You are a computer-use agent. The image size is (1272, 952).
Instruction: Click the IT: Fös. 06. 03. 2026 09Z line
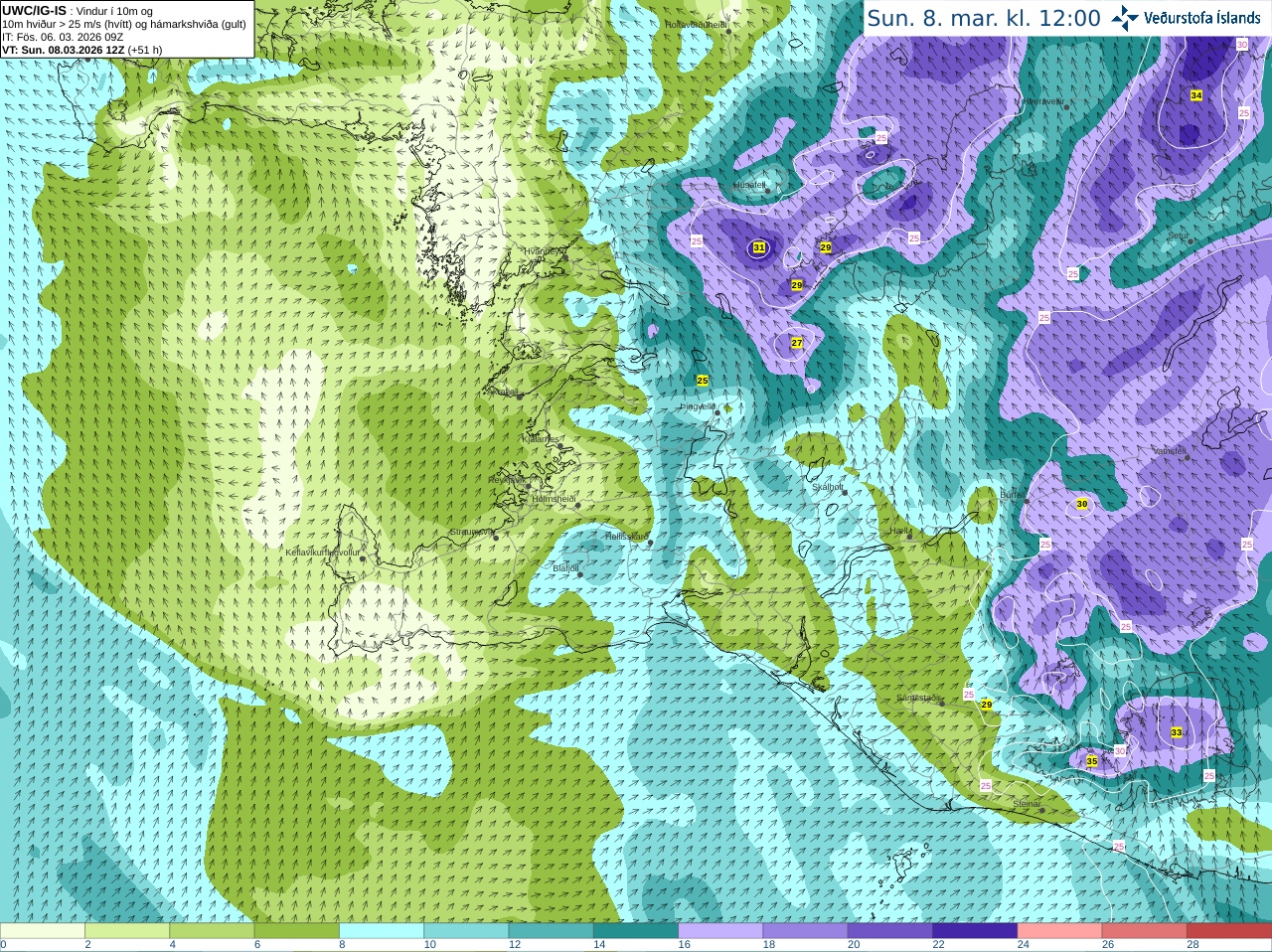coord(63,37)
